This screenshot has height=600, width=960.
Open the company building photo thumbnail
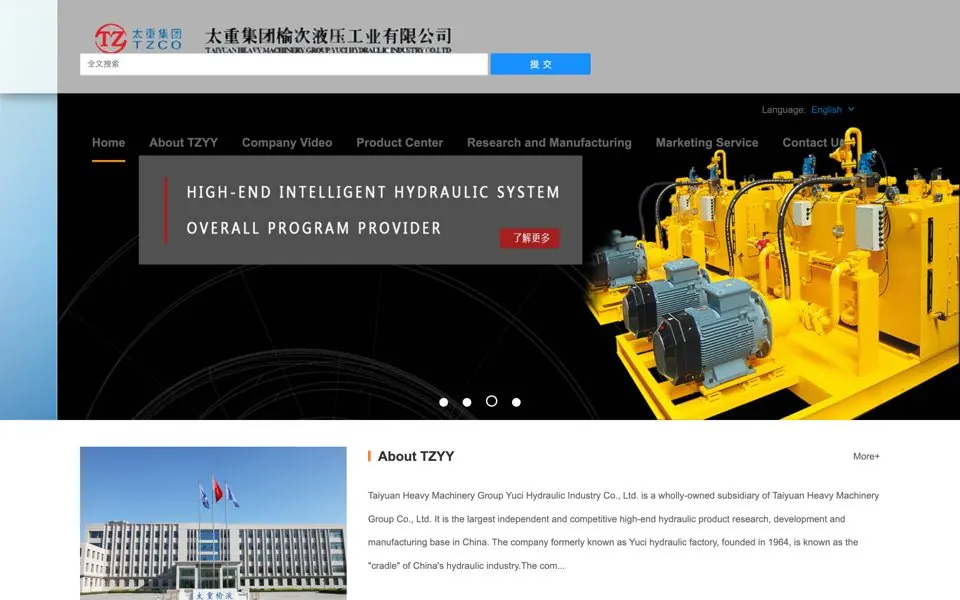pos(213,523)
